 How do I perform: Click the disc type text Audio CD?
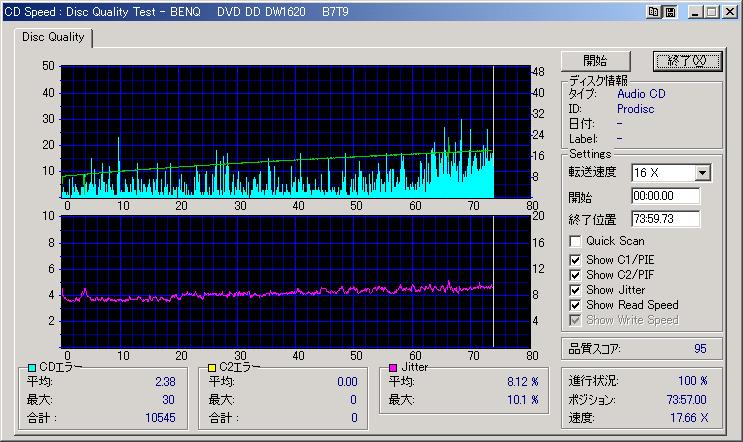click(641, 94)
